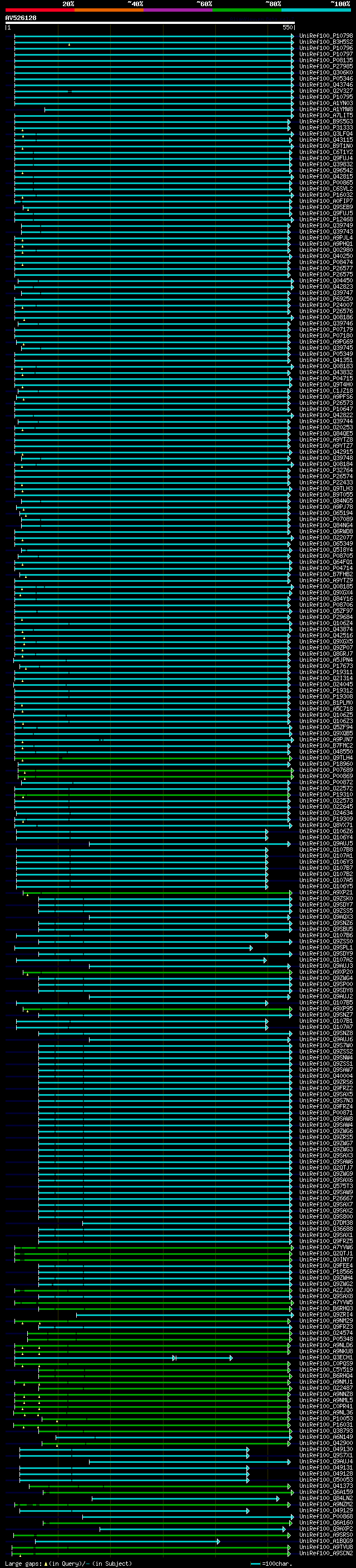This screenshot has height=1568, width=356.
Task: Select label UniRef100_Q9AUJ5
Action: click(x=326, y=843)
